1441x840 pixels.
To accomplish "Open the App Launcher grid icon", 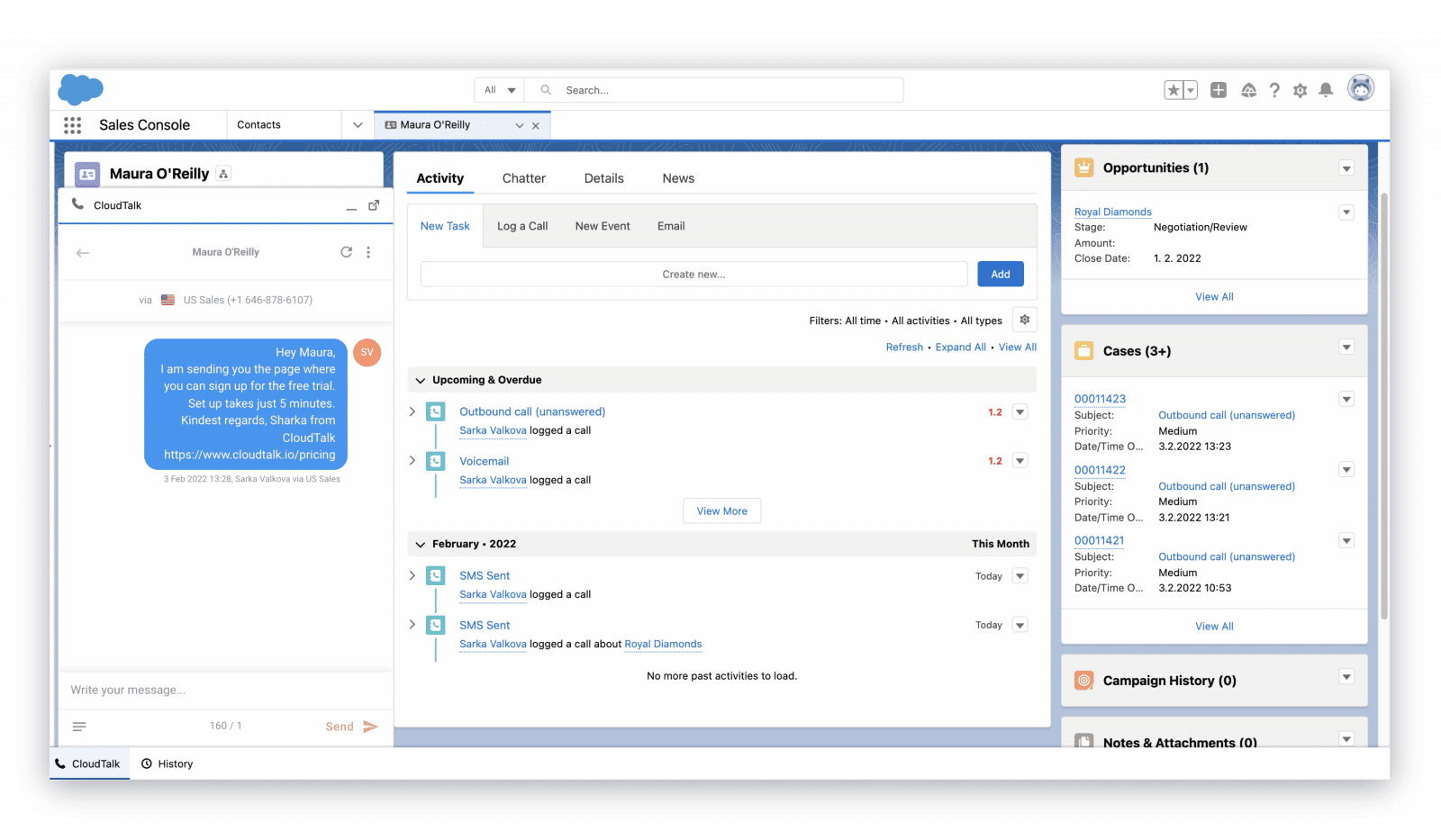I will (x=73, y=125).
